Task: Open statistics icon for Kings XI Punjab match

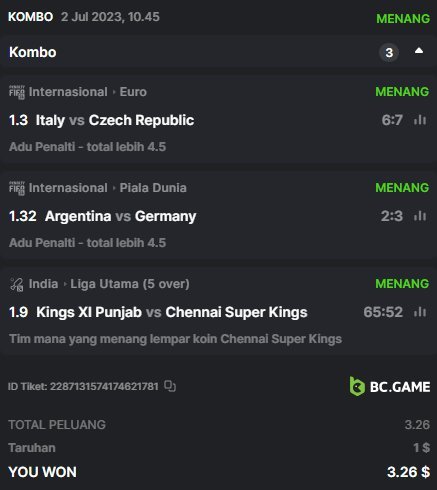Action: coord(420,312)
